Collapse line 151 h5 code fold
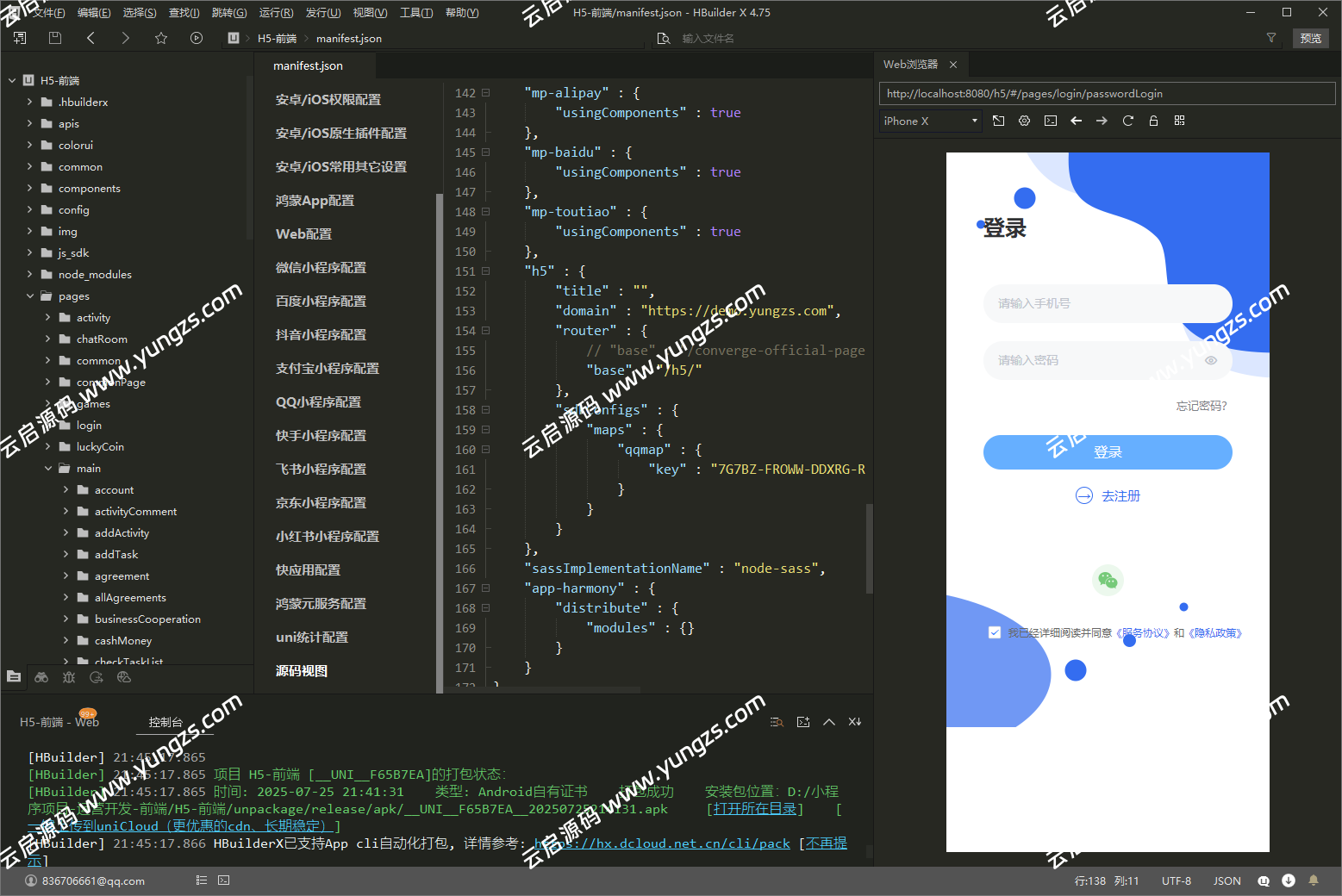Image resolution: width=1342 pixels, height=896 pixels. point(486,271)
